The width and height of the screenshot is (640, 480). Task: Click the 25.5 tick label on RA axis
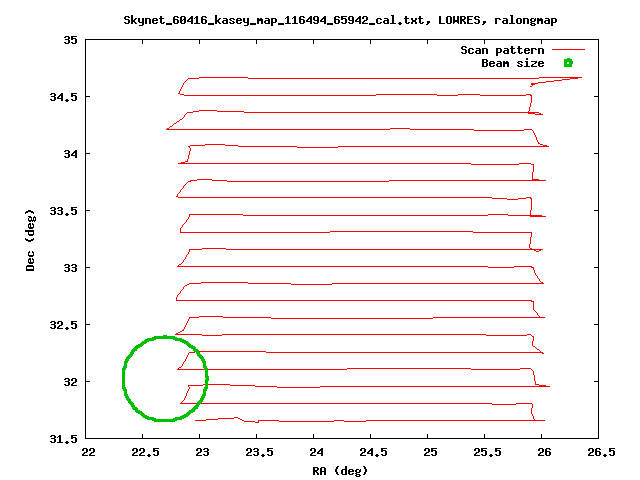point(486,453)
